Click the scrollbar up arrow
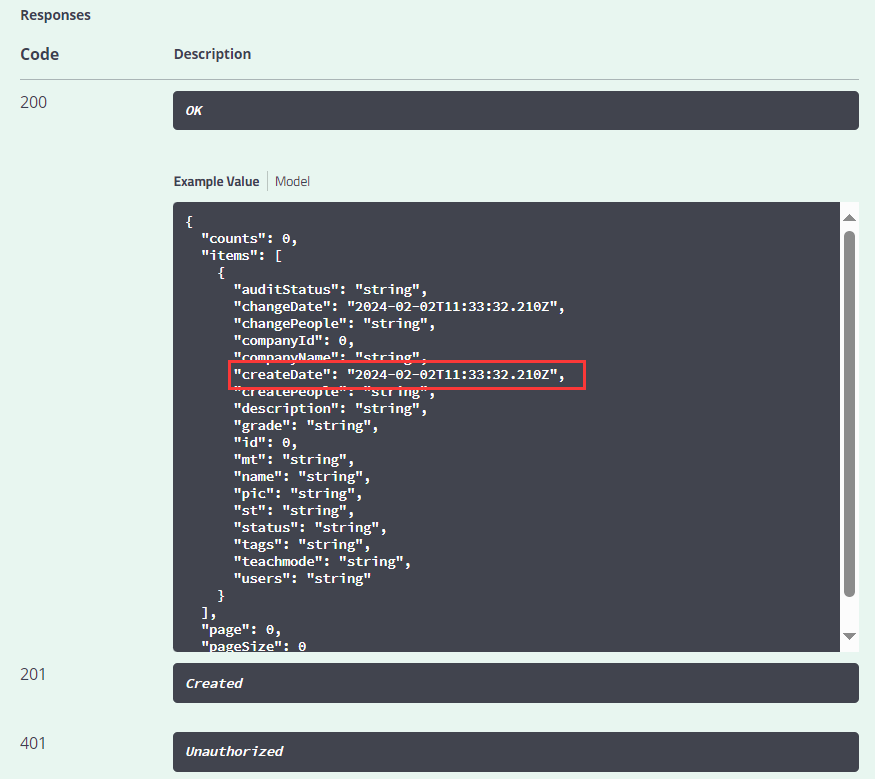875x779 pixels. [849, 218]
